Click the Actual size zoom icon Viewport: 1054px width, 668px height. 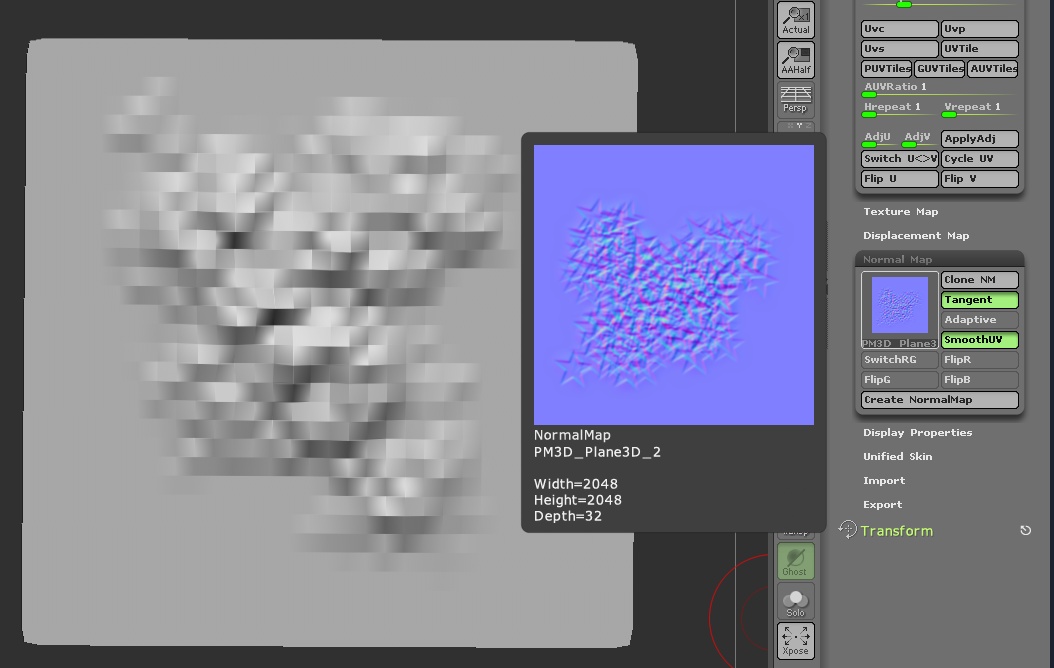click(x=796, y=19)
